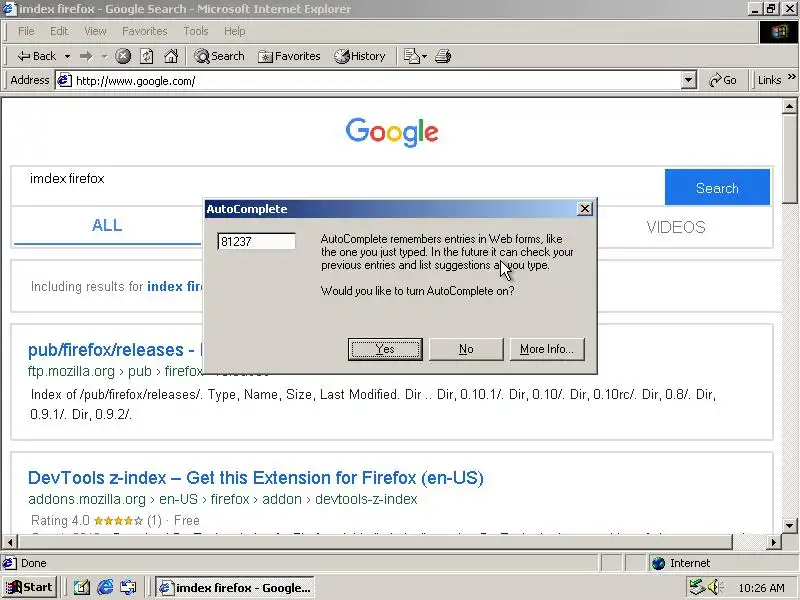This screenshot has width=800, height=600.
Task: Open the DevTools z-index extension result link
Action: click(256, 478)
